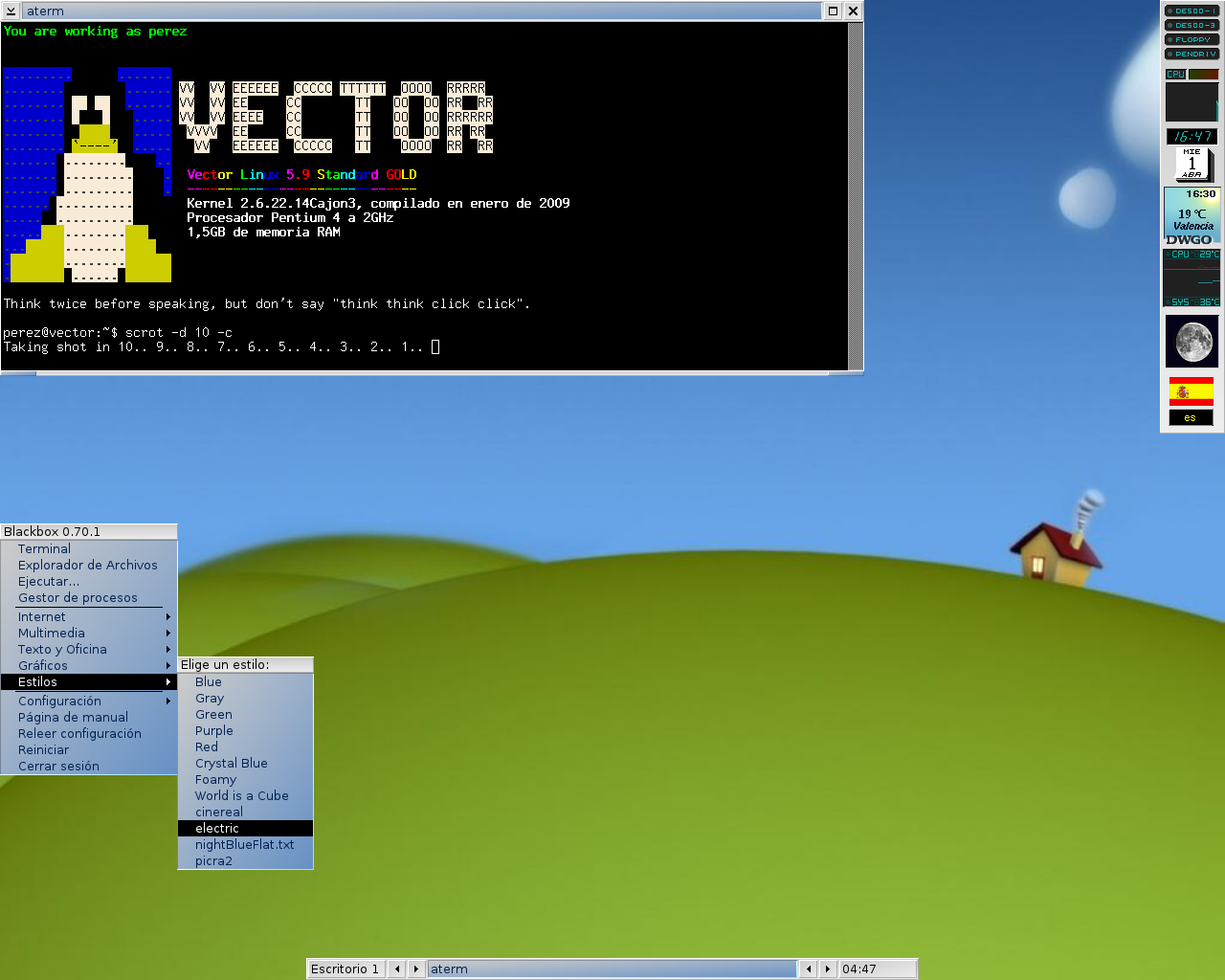Select the World is a Cube style
This screenshot has width=1225, height=980.
[246, 796]
